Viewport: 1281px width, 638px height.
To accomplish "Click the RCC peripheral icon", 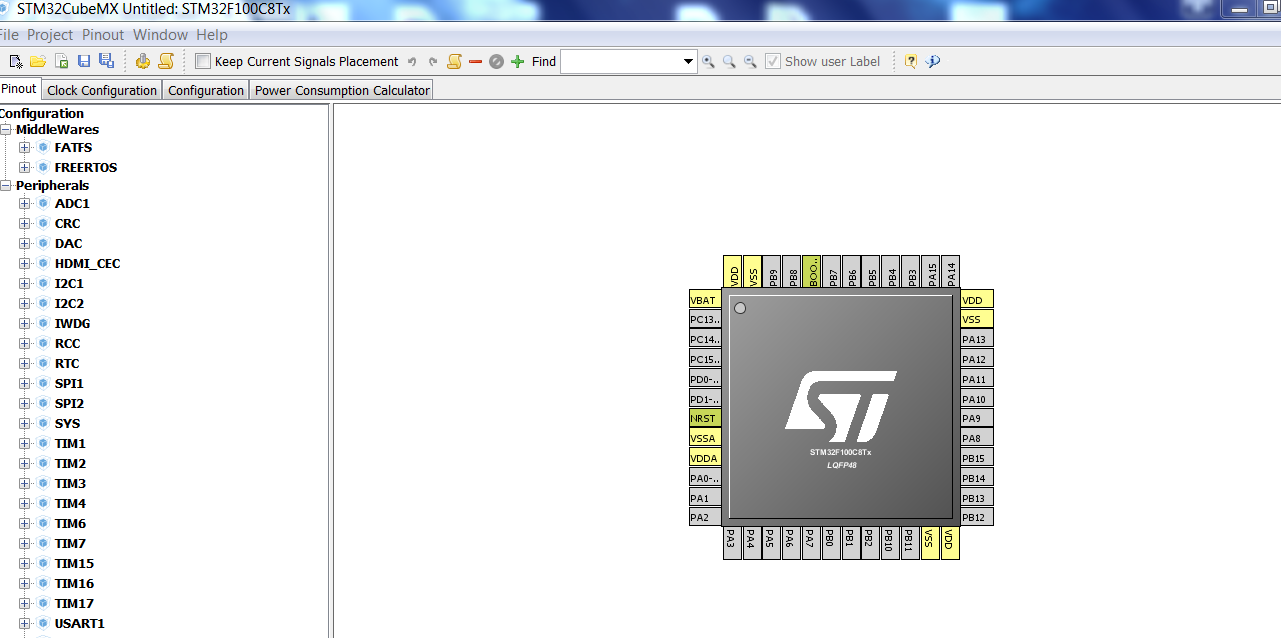I will pyautogui.click(x=43, y=343).
